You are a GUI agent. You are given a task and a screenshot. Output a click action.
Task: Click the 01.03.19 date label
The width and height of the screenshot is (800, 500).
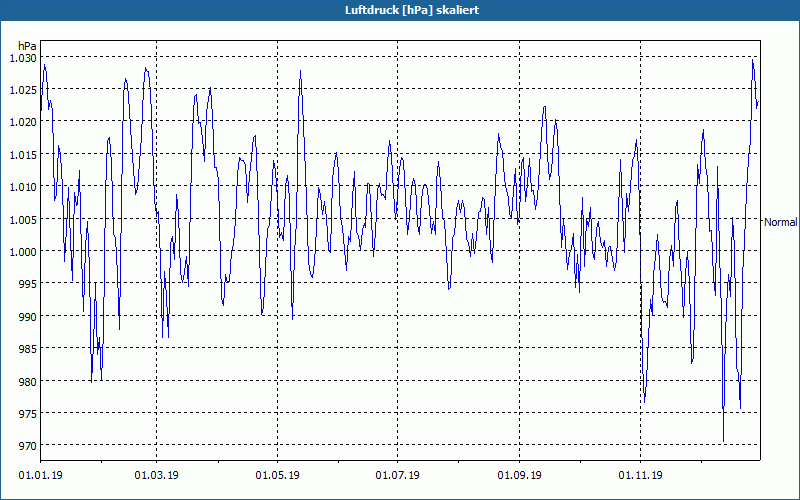157,476
